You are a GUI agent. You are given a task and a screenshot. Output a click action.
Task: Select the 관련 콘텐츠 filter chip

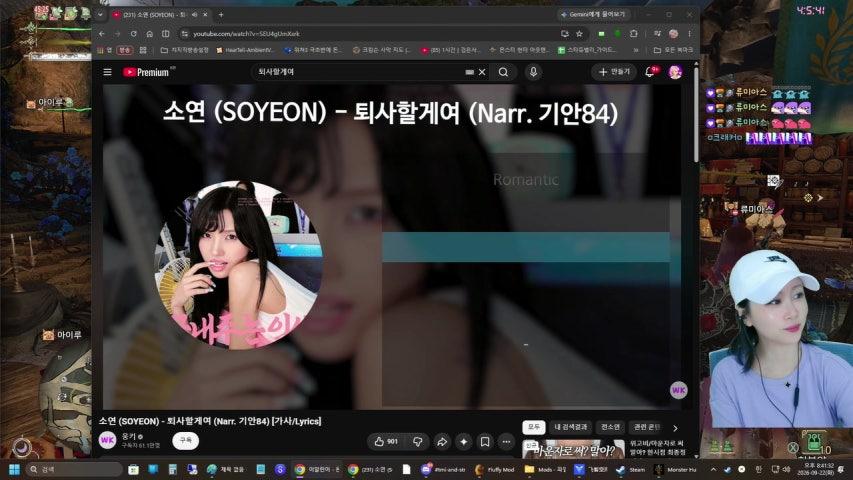pos(646,427)
